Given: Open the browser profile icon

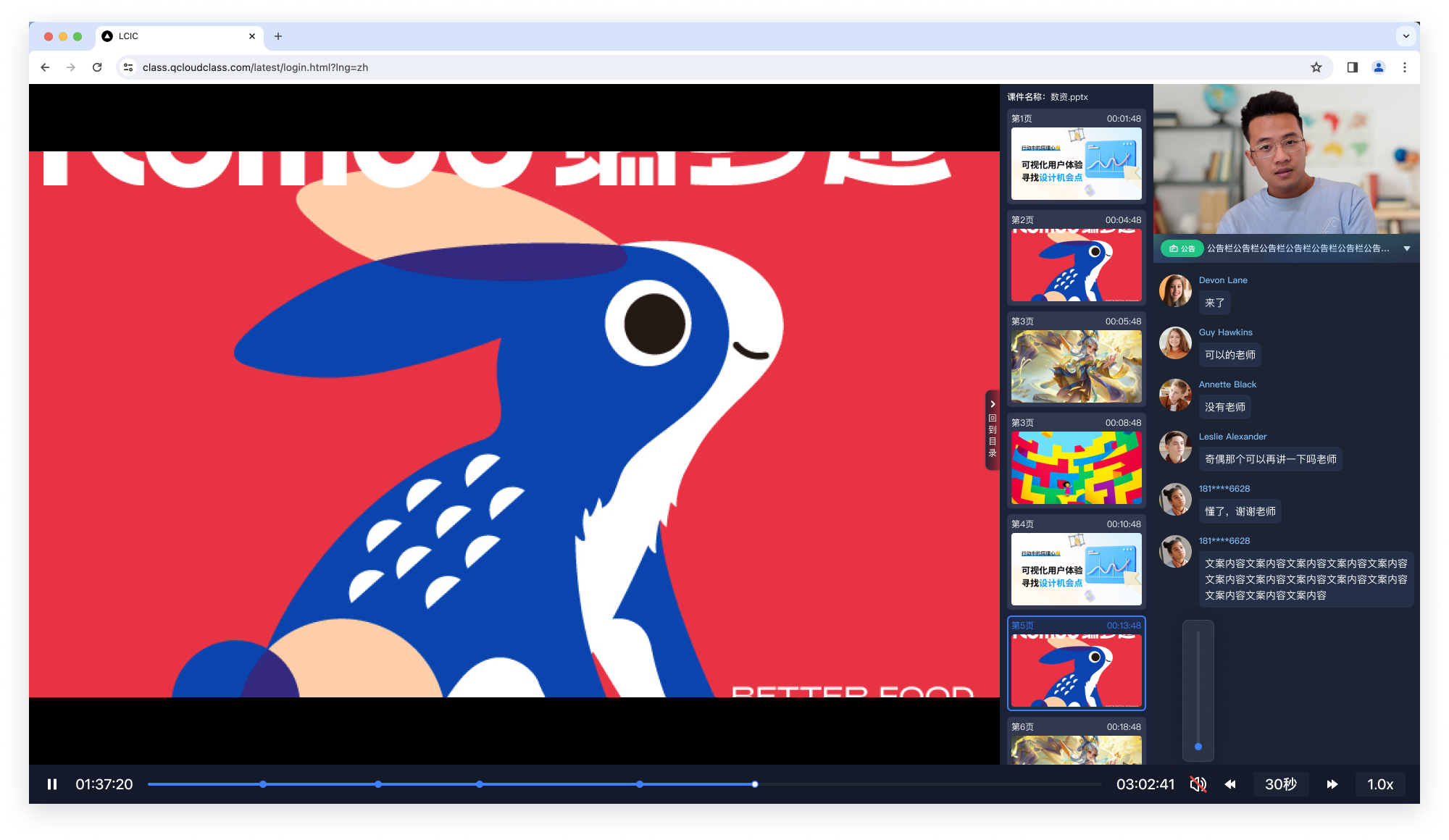Looking at the screenshot, I should click(1378, 67).
